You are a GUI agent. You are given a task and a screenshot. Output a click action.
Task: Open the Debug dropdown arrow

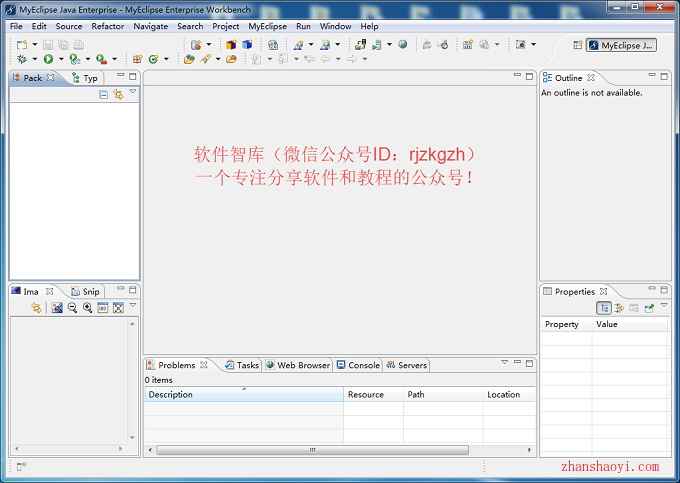coord(35,59)
